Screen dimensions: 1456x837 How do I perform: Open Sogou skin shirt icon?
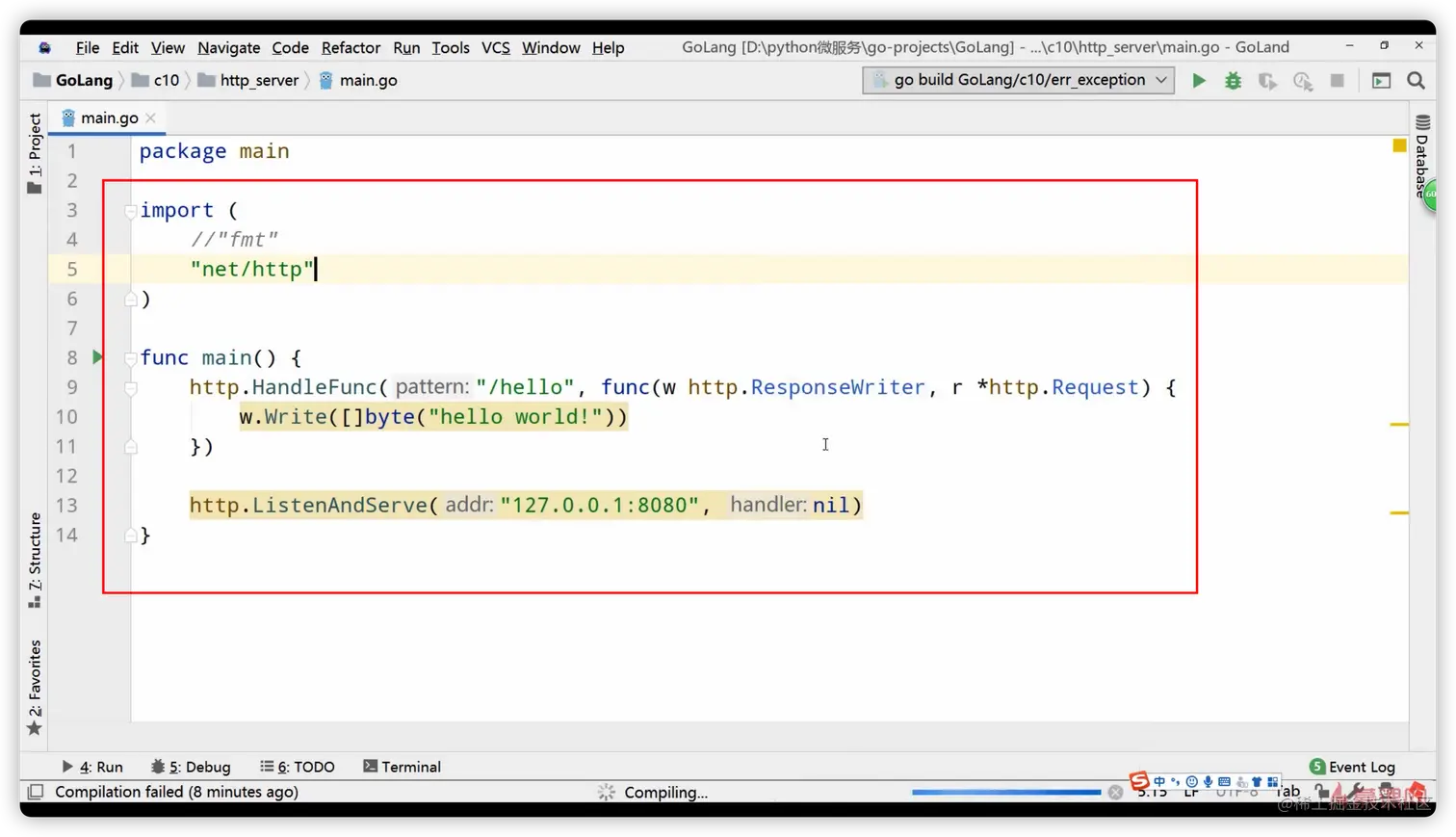tap(1257, 782)
